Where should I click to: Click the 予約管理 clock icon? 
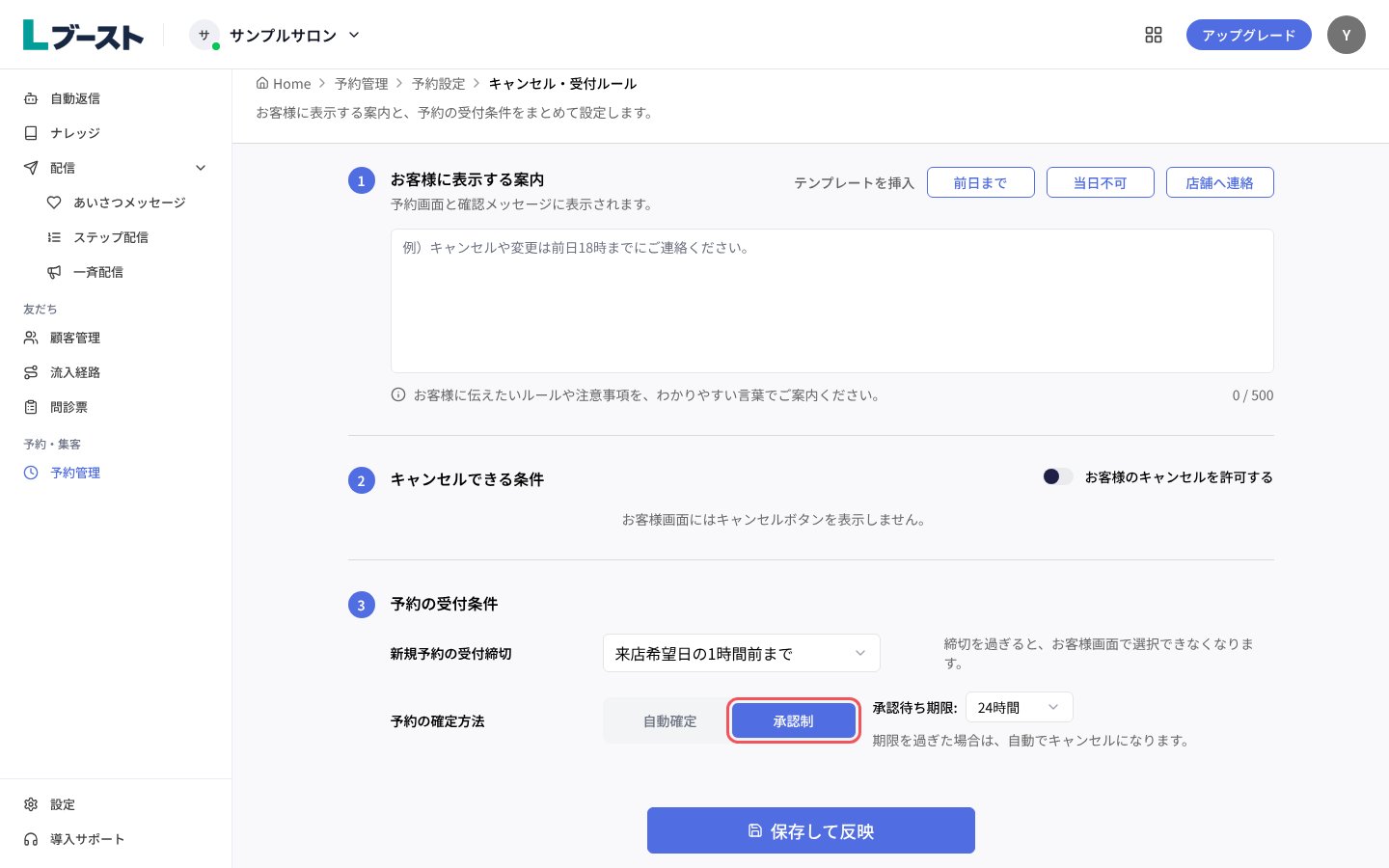pos(31,473)
